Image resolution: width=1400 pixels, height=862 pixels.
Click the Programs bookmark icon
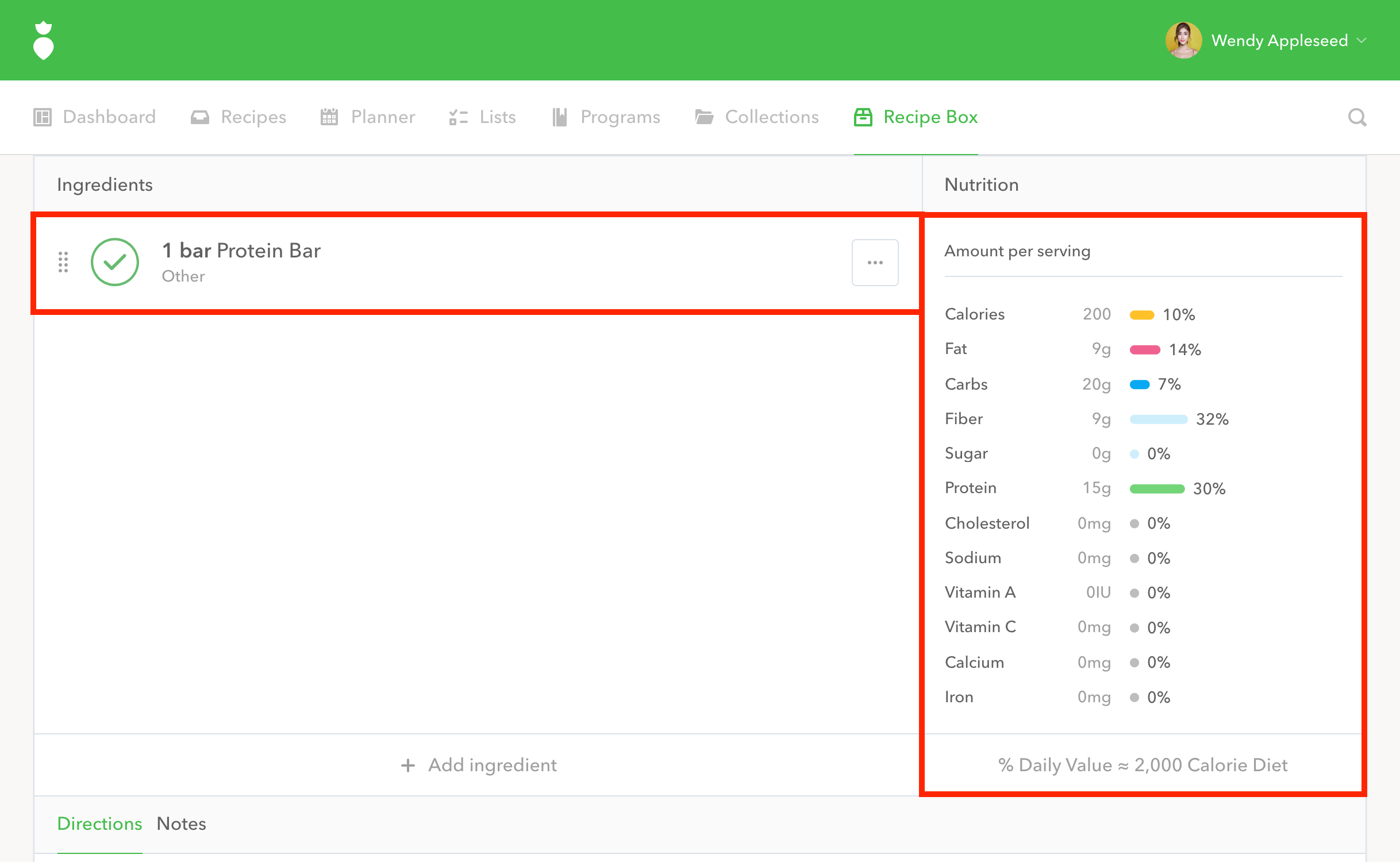tap(559, 117)
